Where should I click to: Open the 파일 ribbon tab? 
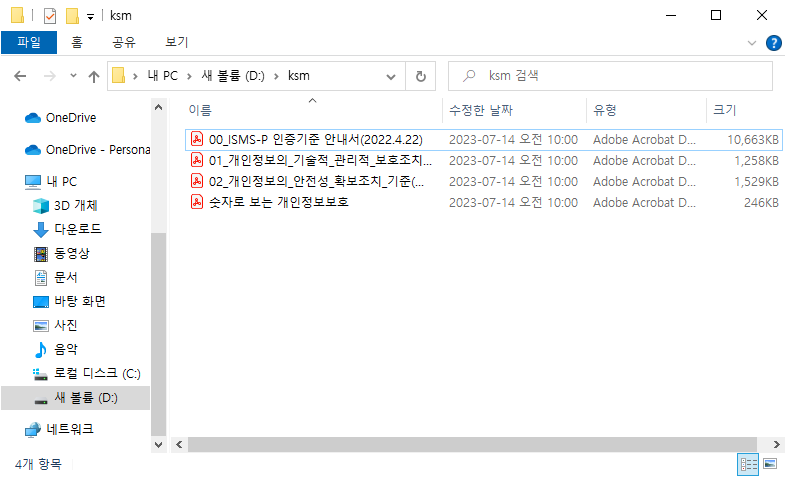tap(29, 42)
